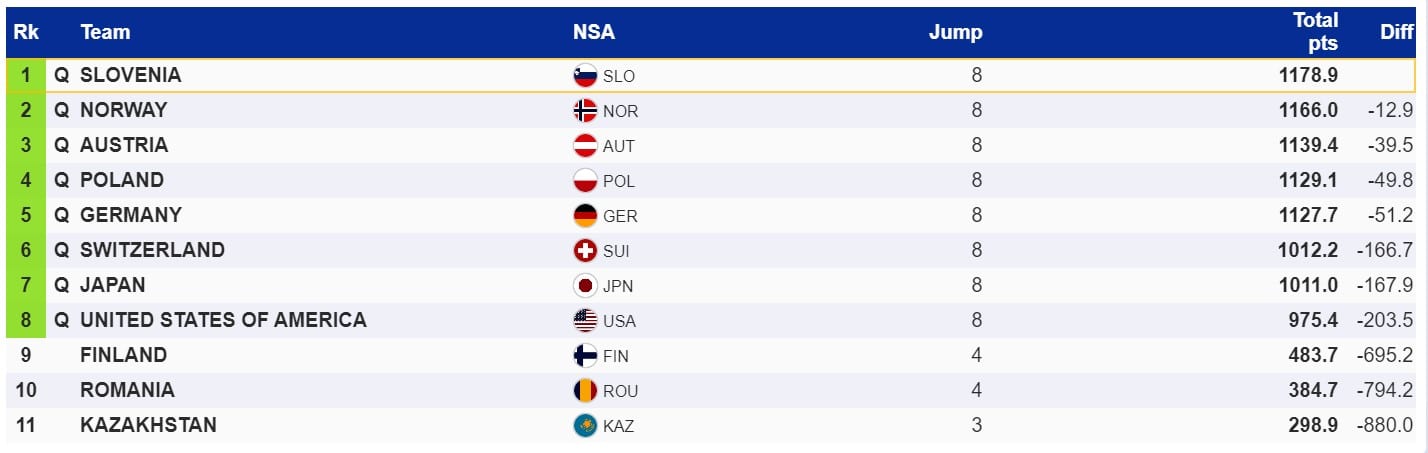Select the KAZAKHSTAN team name
1428x453 pixels.
(x=148, y=425)
